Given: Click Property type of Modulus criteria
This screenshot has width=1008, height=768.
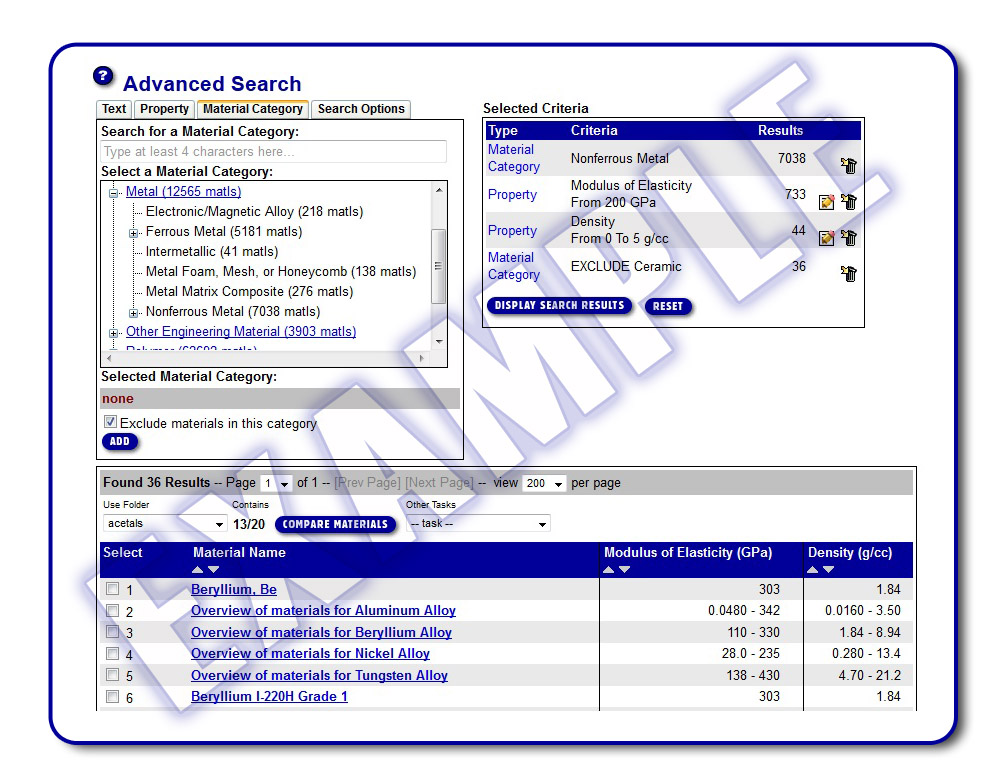Looking at the screenshot, I should click(512, 195).
